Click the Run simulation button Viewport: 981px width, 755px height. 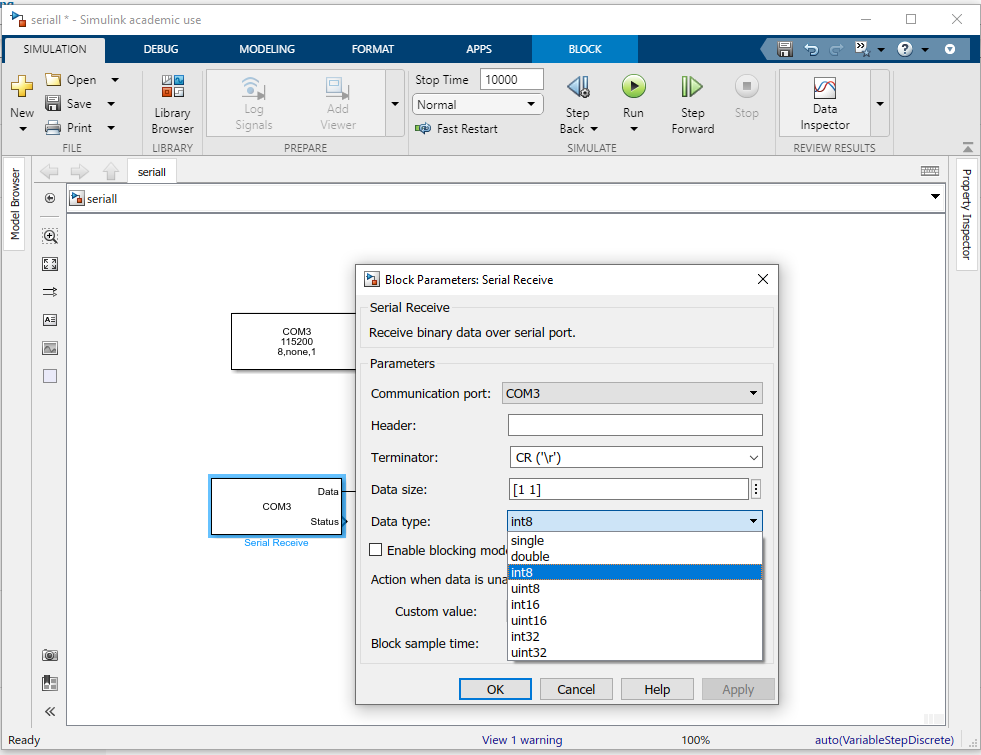[x=633, y=87]
